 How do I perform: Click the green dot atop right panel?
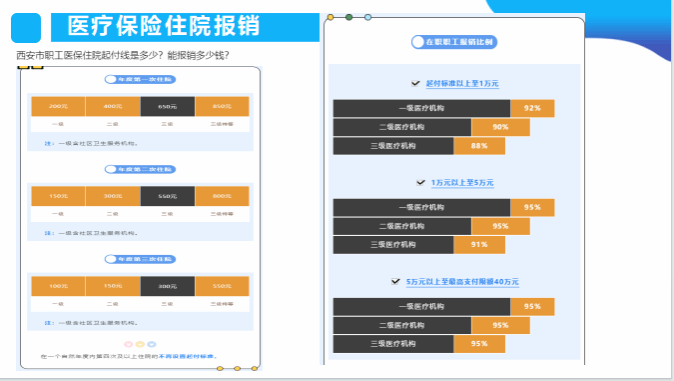click(x=349, y=17)
